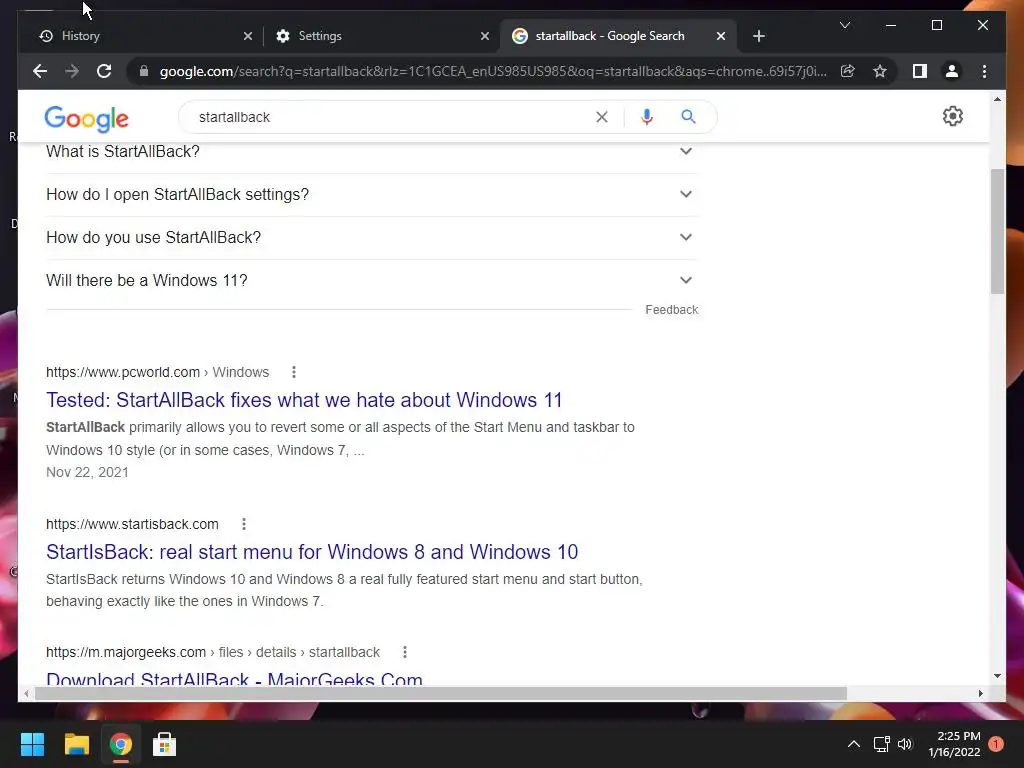
Task: Open the tab search dropdown
Action: (844, 25)
